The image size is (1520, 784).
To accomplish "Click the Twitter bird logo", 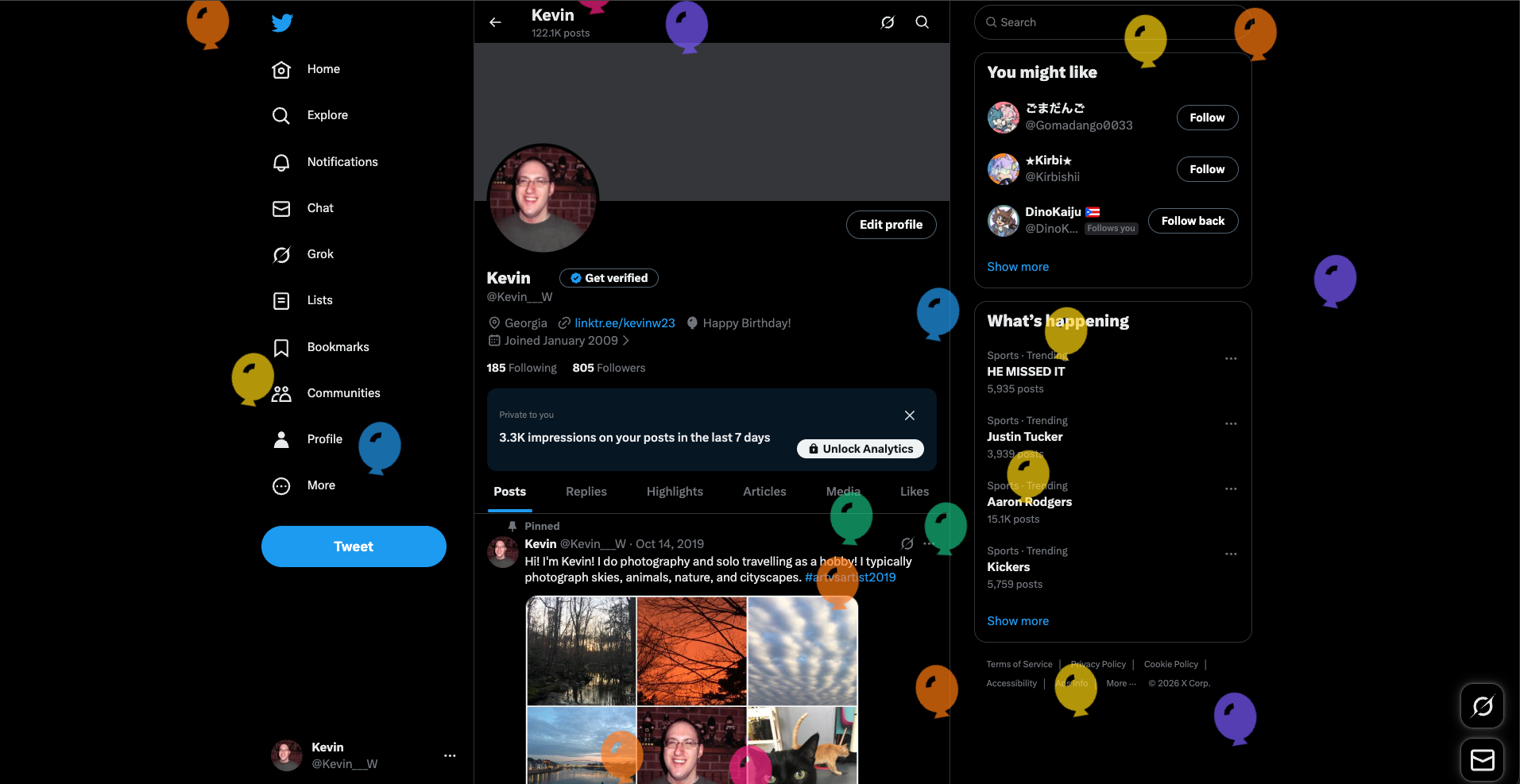I will [x=282, y=23].
